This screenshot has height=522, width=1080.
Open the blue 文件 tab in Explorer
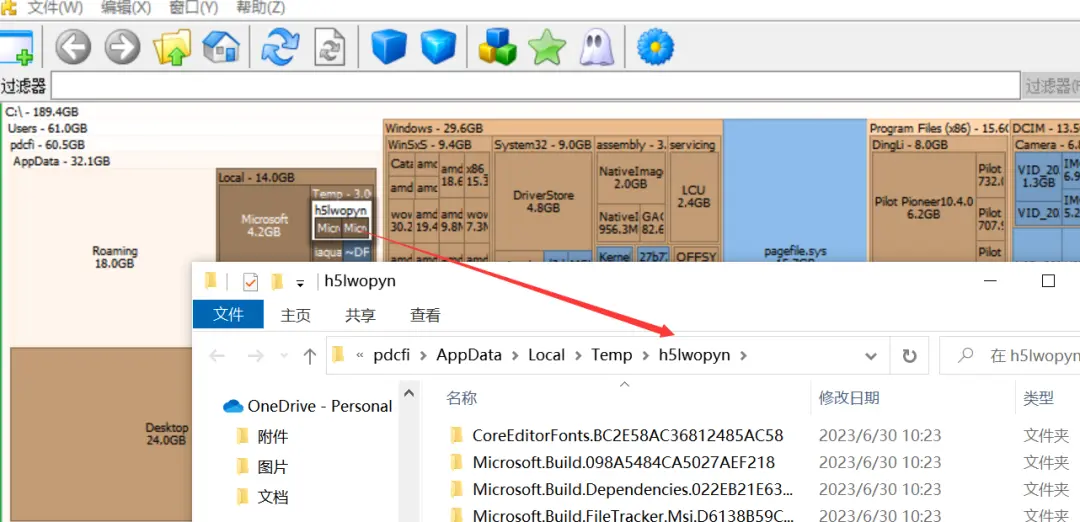click(228, 315)
